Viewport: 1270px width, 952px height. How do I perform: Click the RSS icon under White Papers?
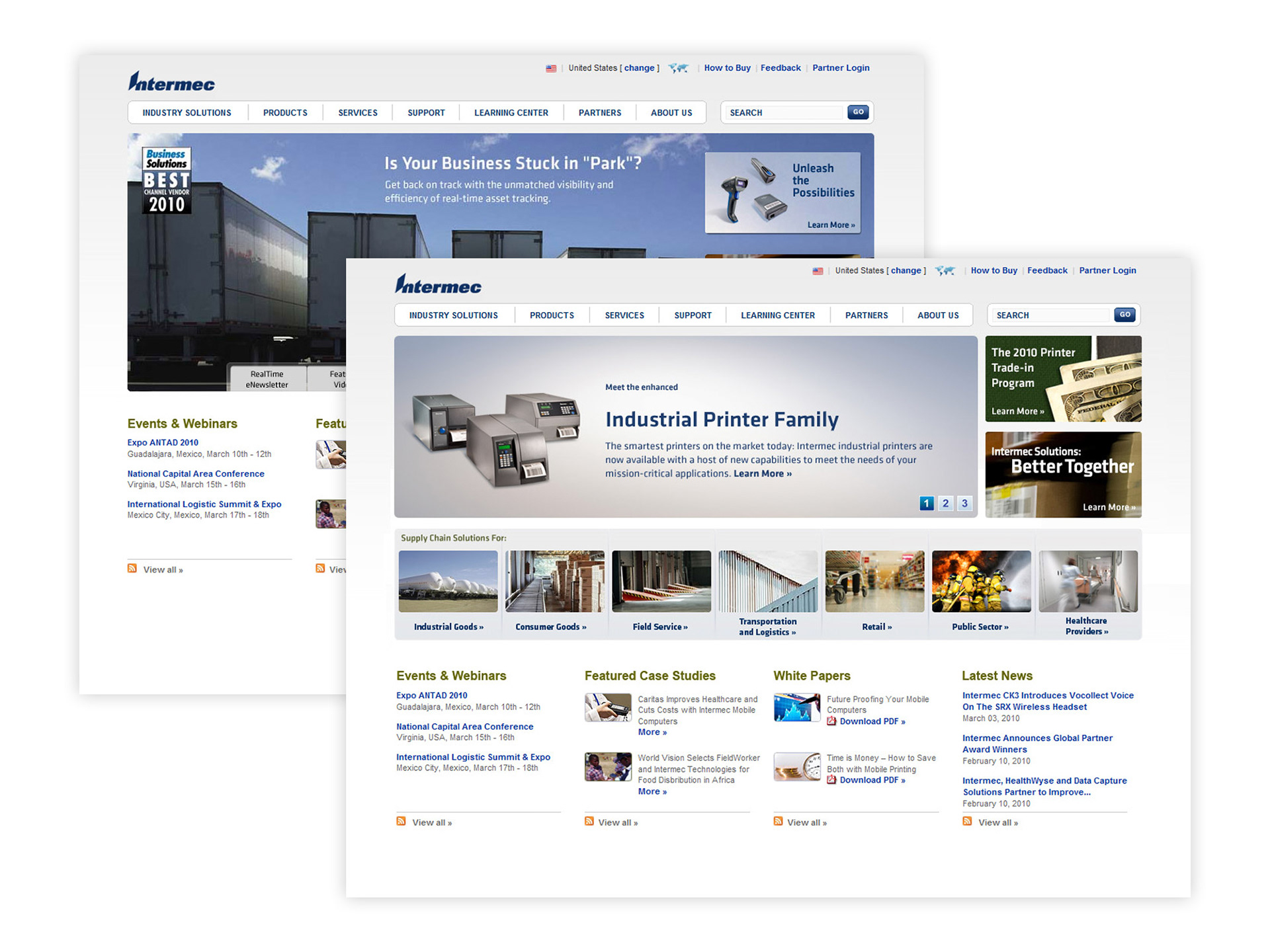click(x=779, y=821)
